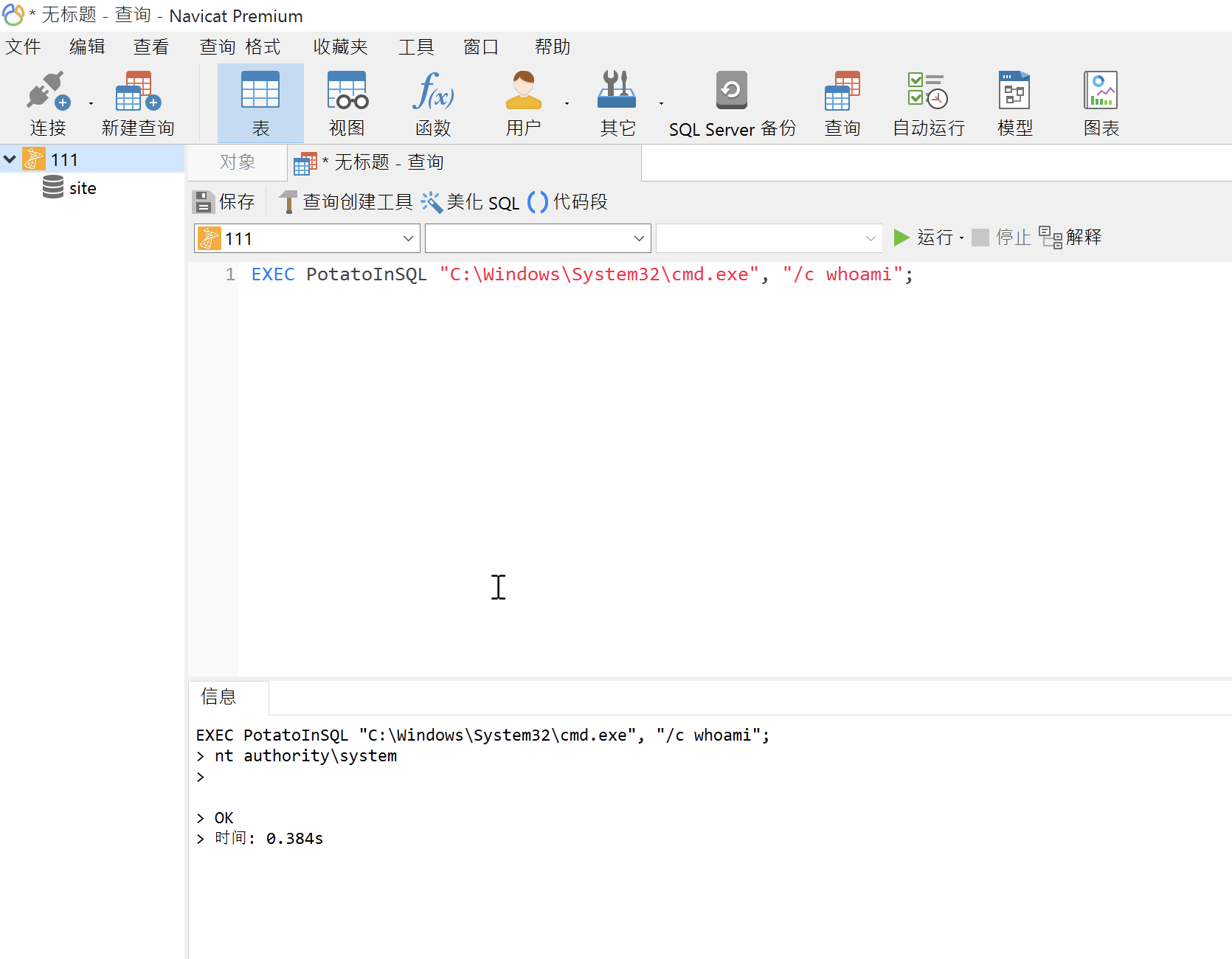Open the 代码段 code snippet icon
This screenshot has width=1232, height=959.
[x=538, y=201]
